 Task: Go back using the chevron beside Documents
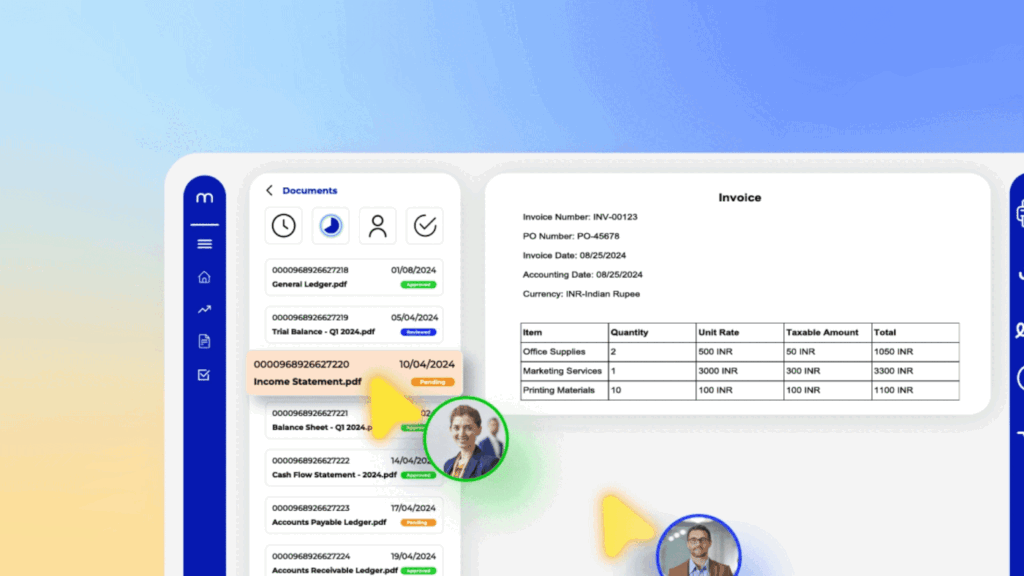coord(269,191)
